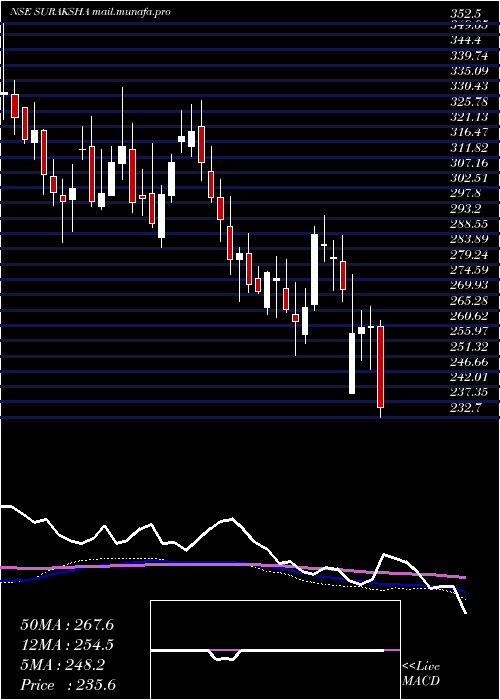Click the 339.74 price axis label
This screenshot has height=700, width=500.
(x=470, y=55)
